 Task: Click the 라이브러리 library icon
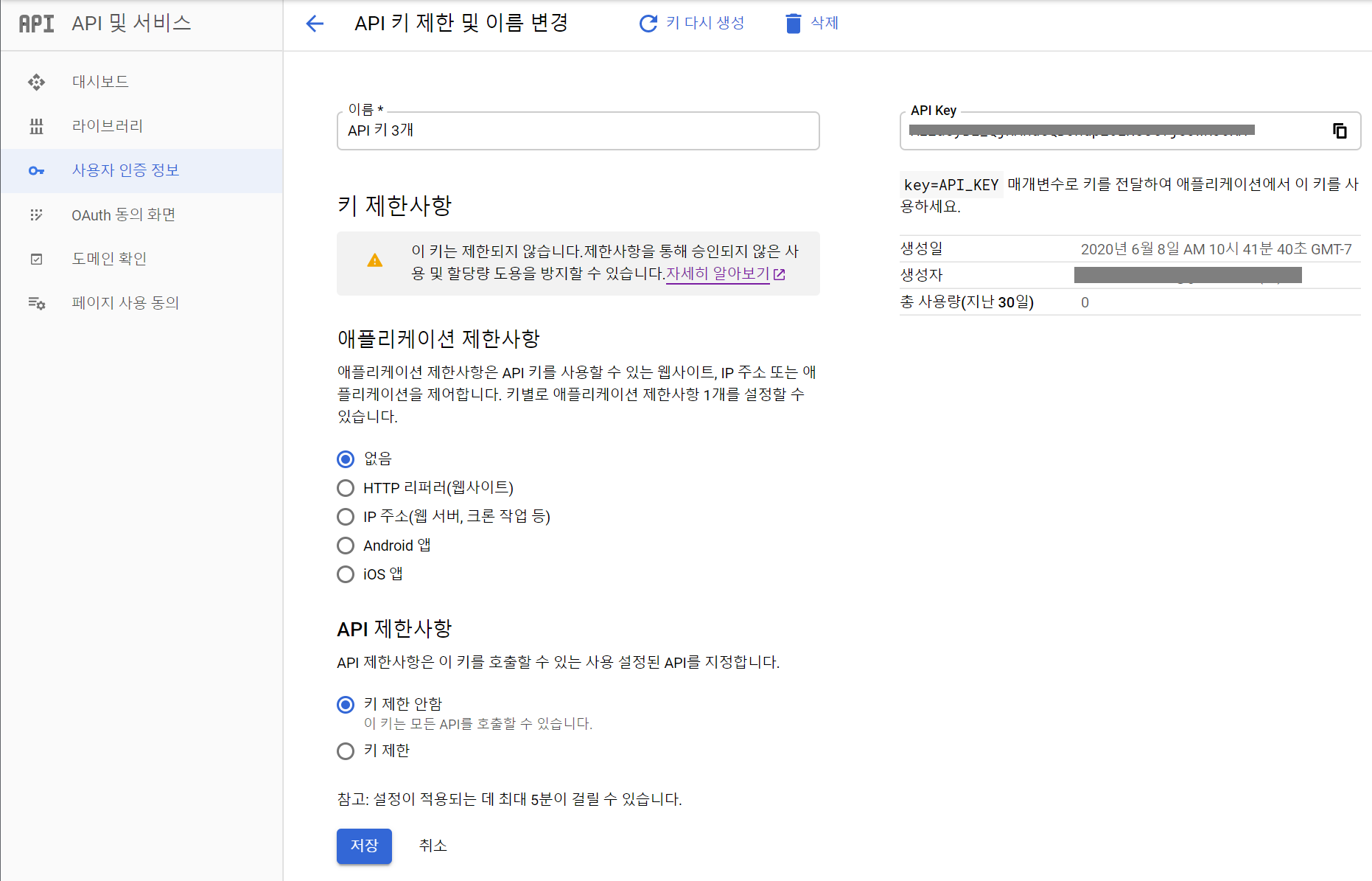click(x=36, y=126)
